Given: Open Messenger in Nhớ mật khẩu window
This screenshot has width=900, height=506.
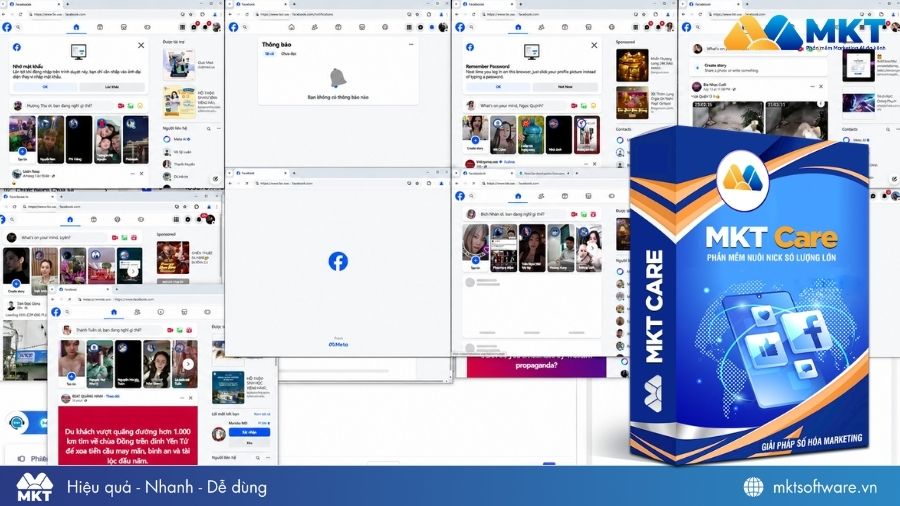Looking at the screenshot, I should click(x=194, y=27).
